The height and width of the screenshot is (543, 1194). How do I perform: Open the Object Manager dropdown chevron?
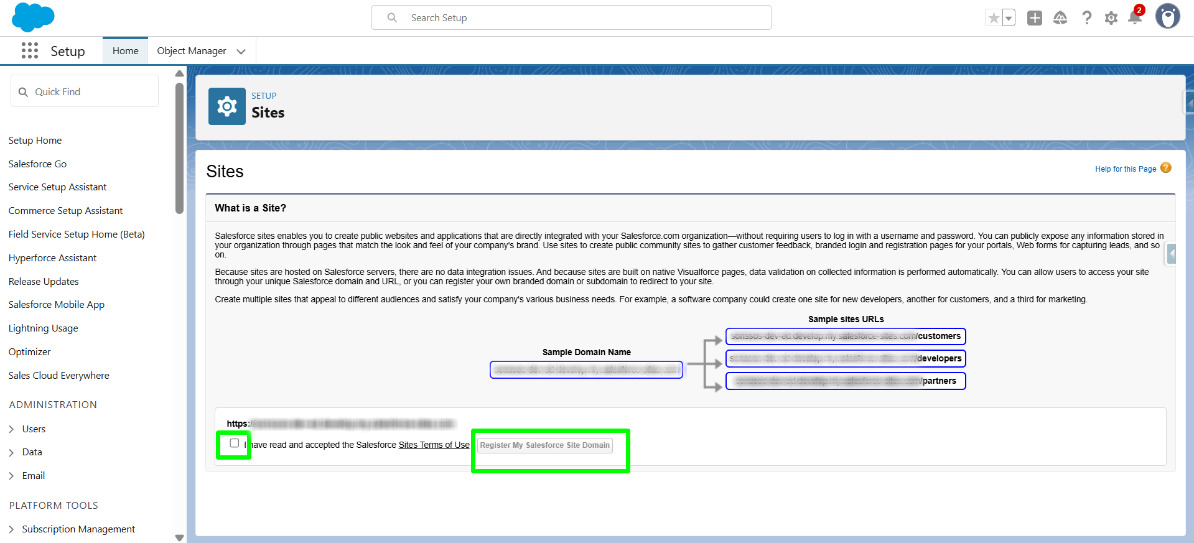coord(241,51)
